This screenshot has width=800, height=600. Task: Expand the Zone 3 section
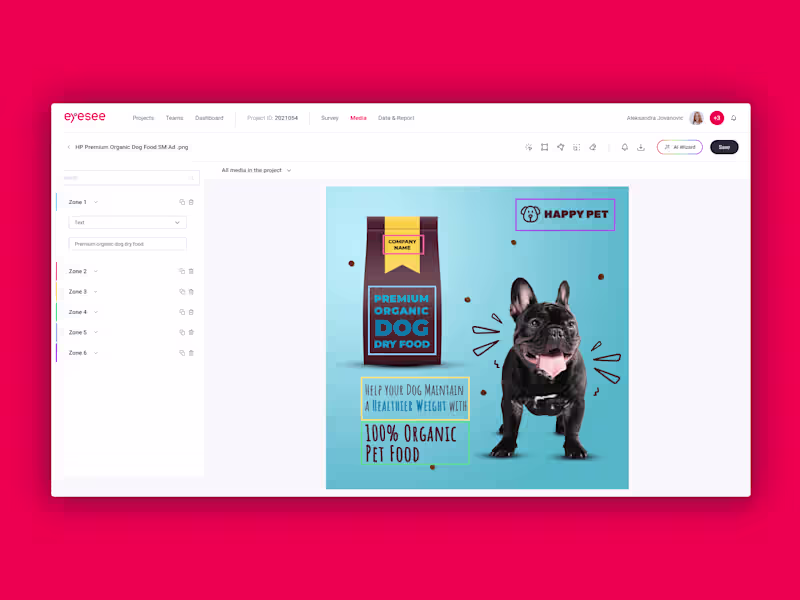pyautogui.click(x=96, y=292)
